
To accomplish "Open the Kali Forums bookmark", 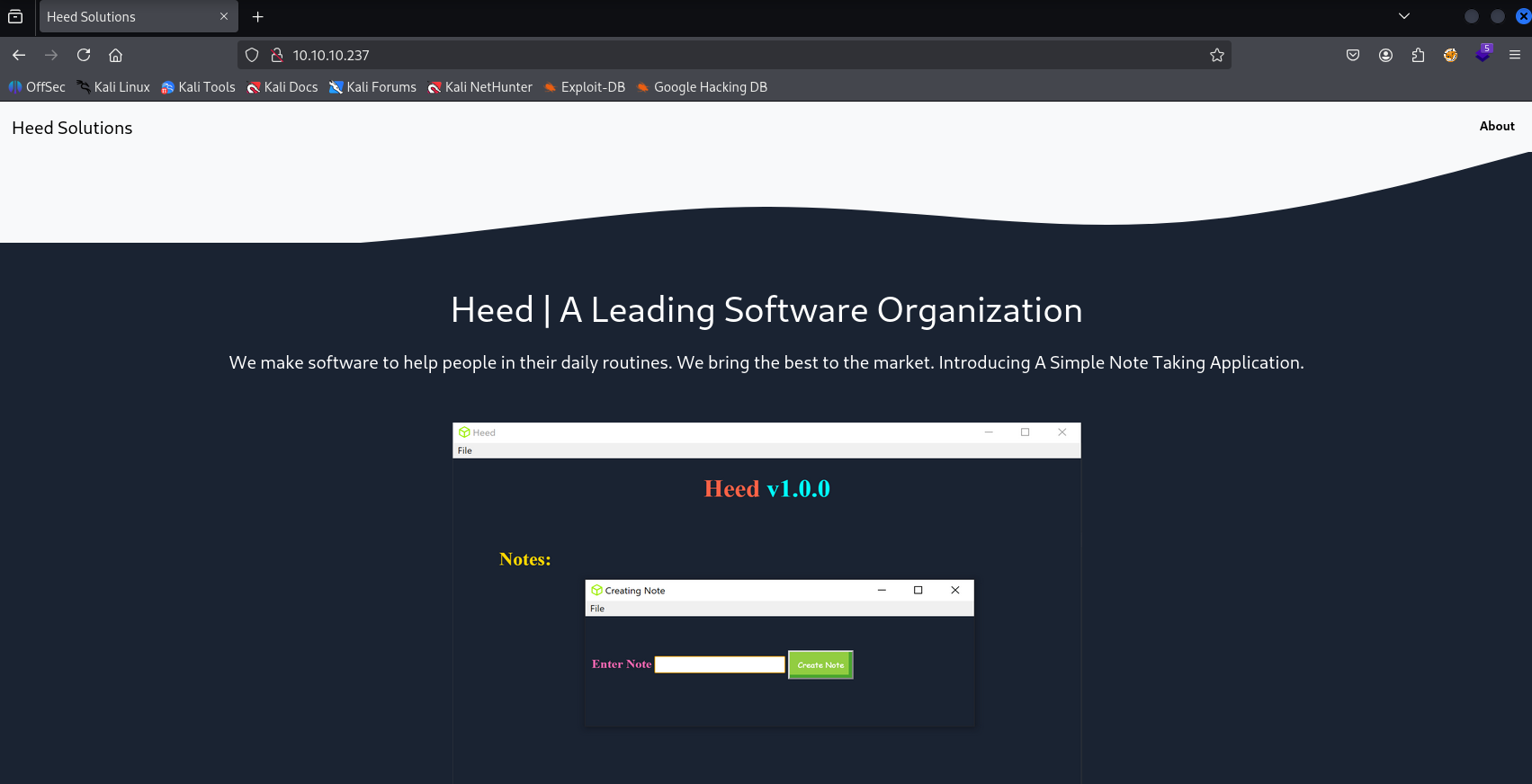I will 372,87.
